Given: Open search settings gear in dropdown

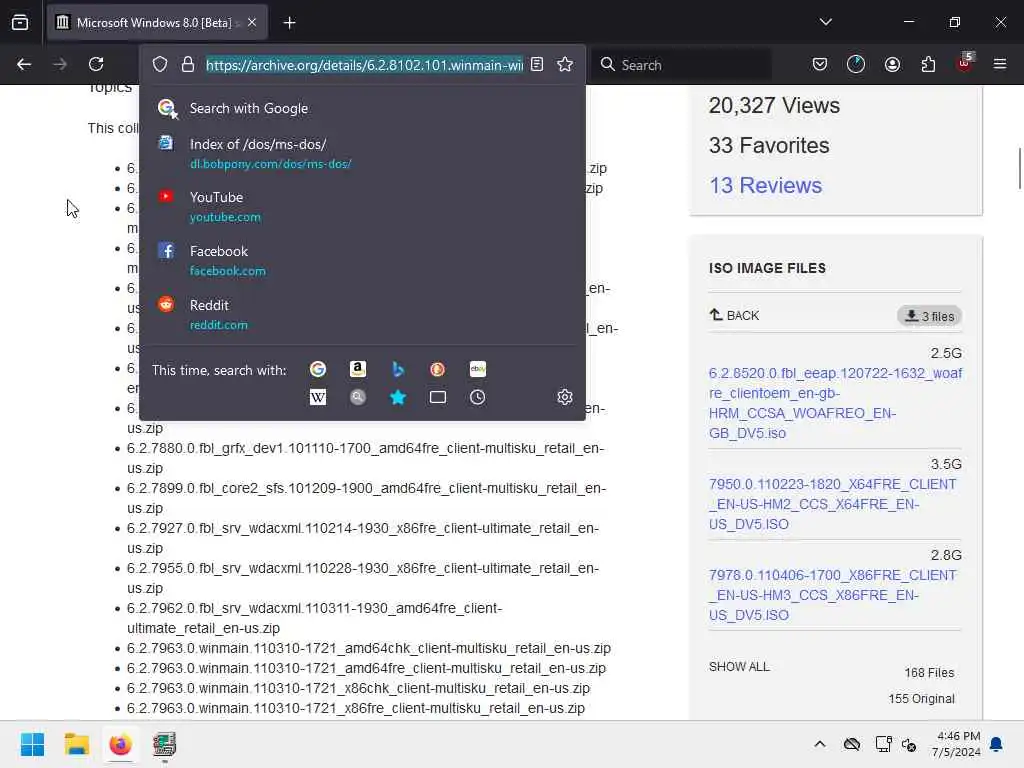Looking at the screenshot, I should pyautogui.click(x=565, y=397).
